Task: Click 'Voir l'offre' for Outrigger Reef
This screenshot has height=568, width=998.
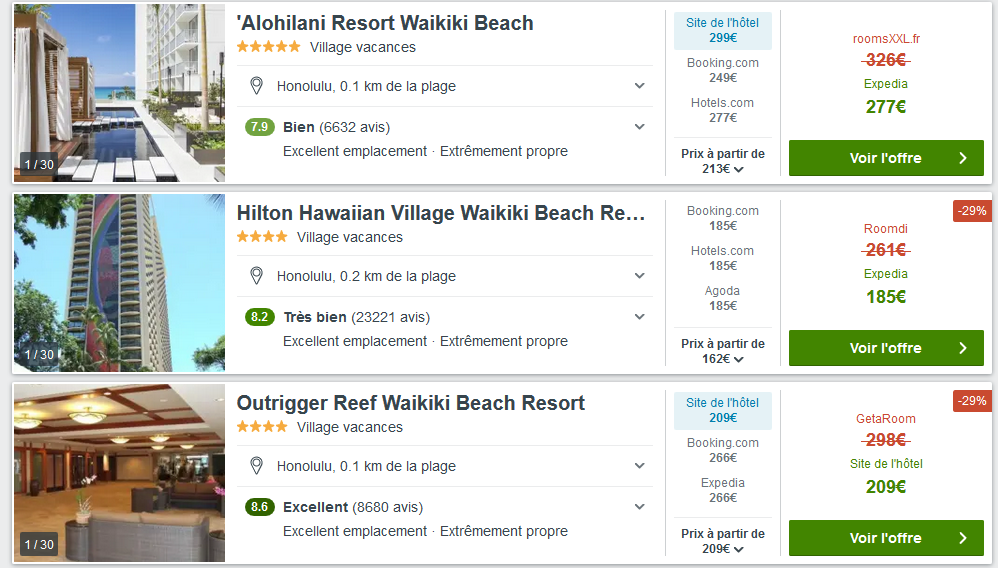Action: (x=886, y=538)
